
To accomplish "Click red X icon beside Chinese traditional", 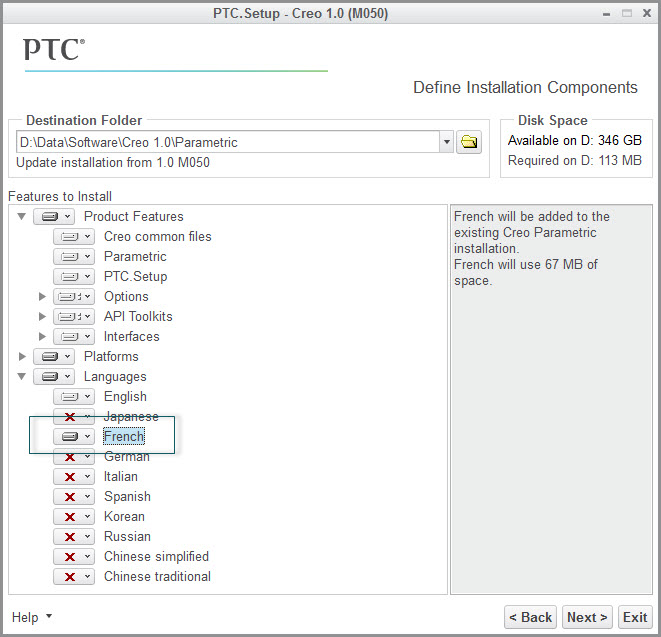I will (x=70, y=577).
